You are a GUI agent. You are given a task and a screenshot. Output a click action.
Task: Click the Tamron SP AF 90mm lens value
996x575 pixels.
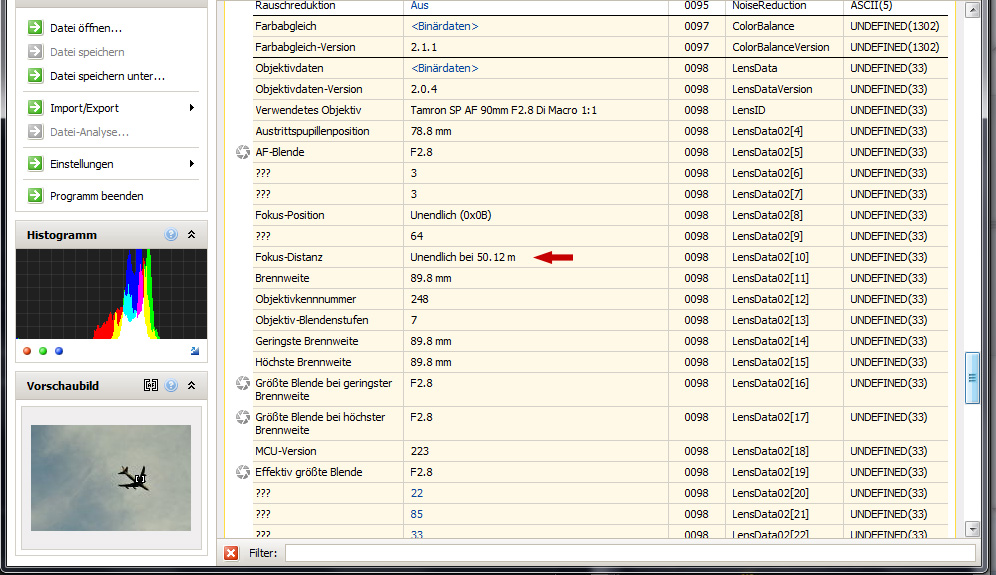(504, 110)
